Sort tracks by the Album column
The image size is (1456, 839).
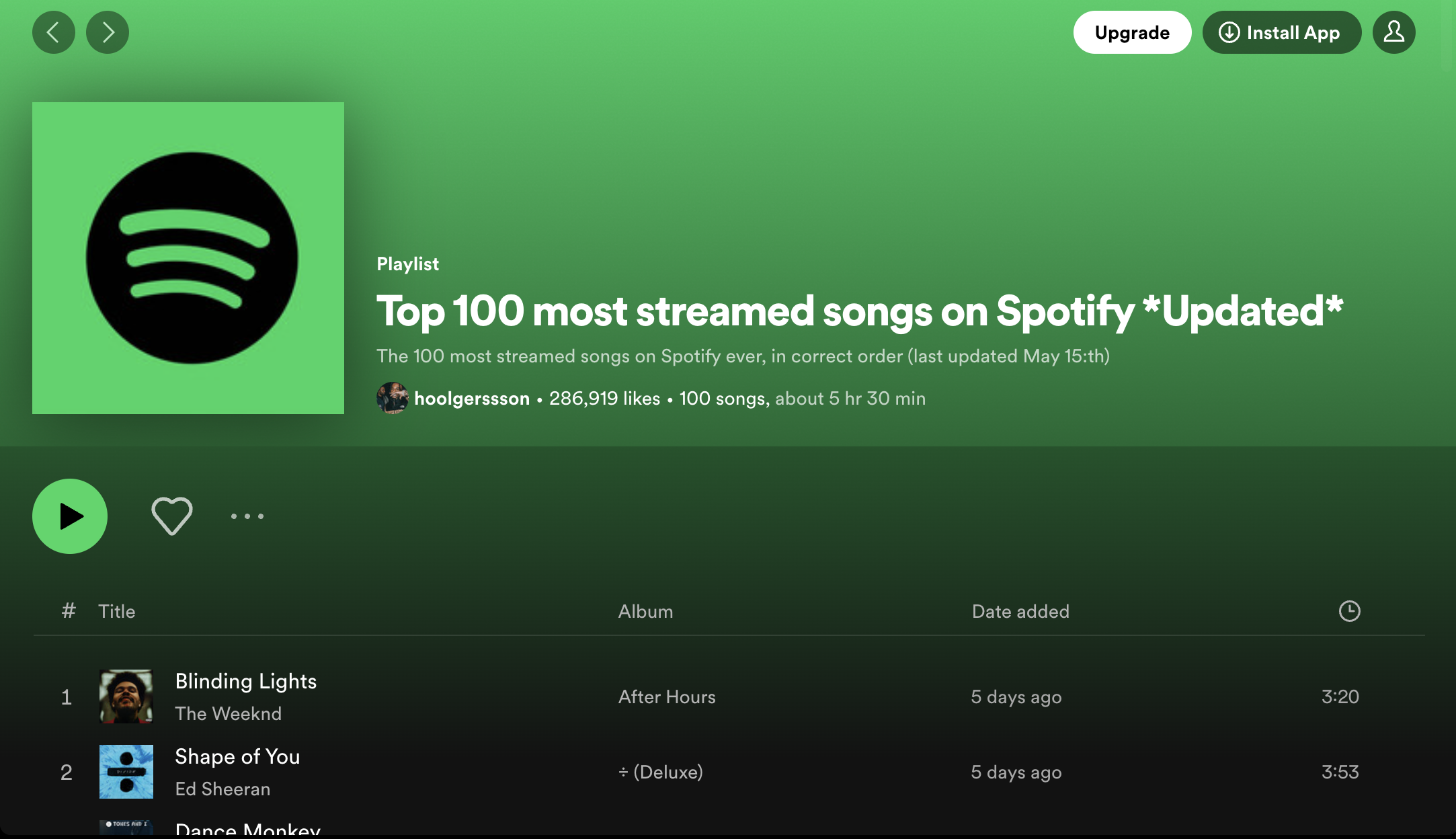645,611
